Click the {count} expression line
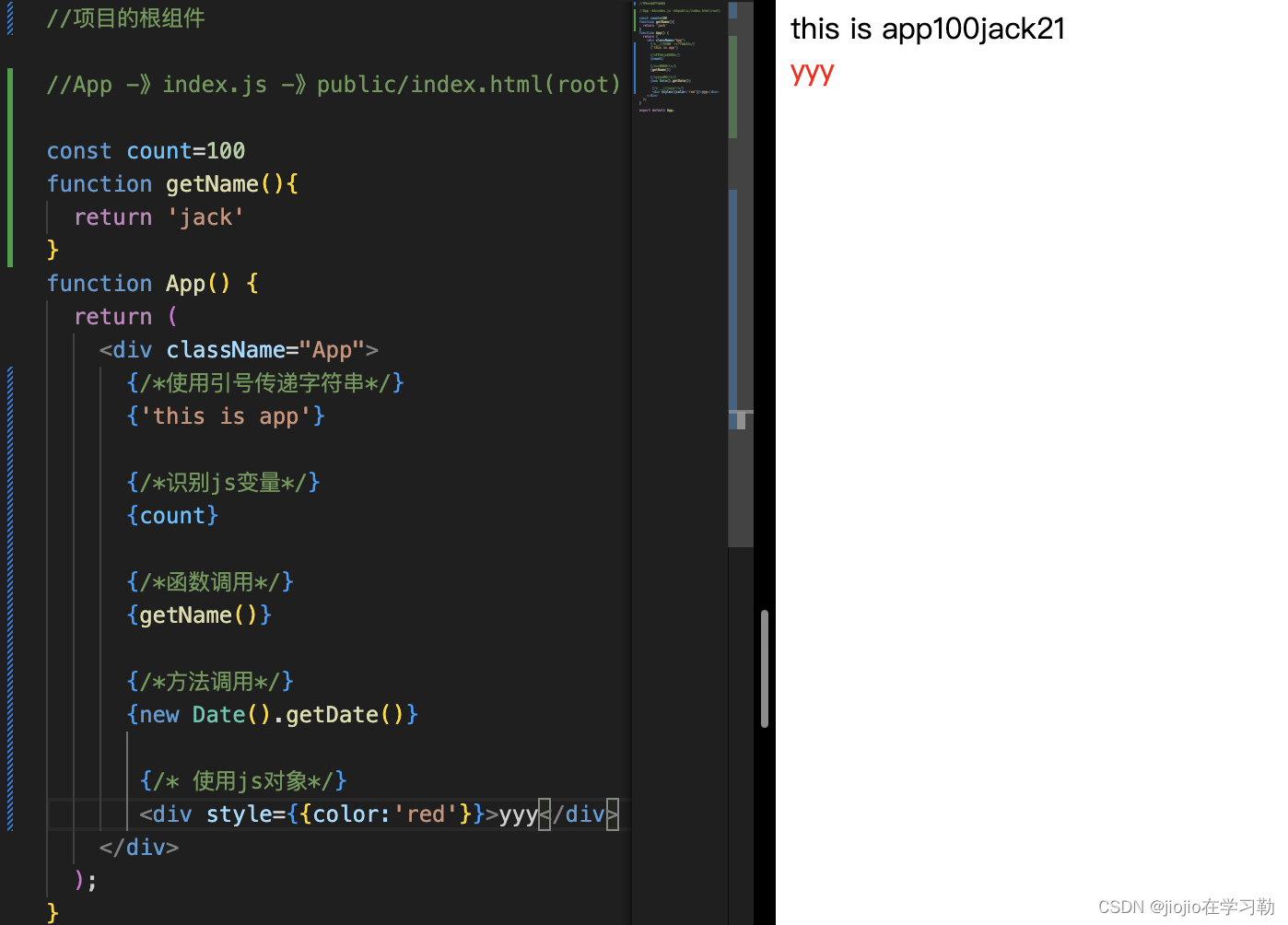The width and height of the screenshot is (1288, 925). tap(172, 516)
